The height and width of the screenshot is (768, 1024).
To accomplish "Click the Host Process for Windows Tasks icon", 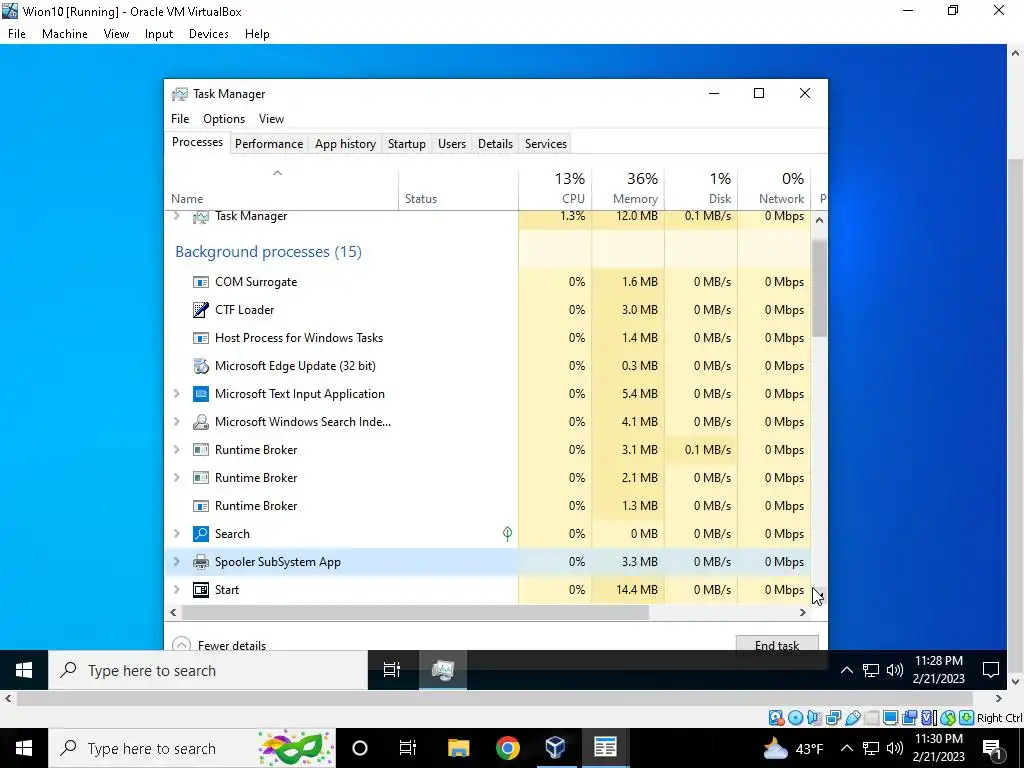I will tap(200, 338).
